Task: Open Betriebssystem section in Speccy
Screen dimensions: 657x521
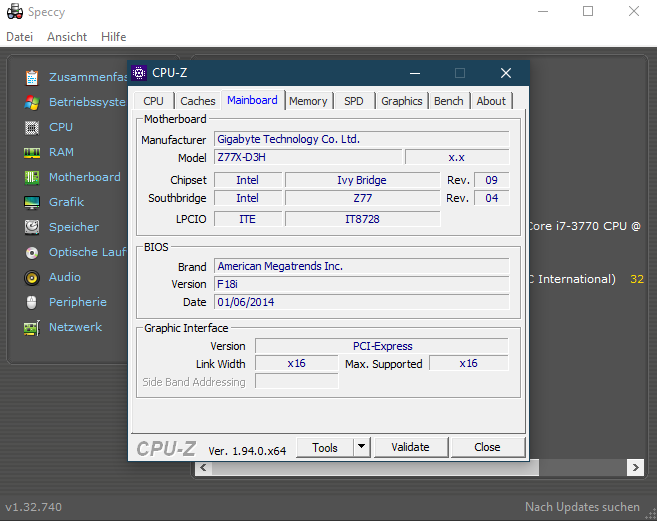Action: tap(88, 102)
